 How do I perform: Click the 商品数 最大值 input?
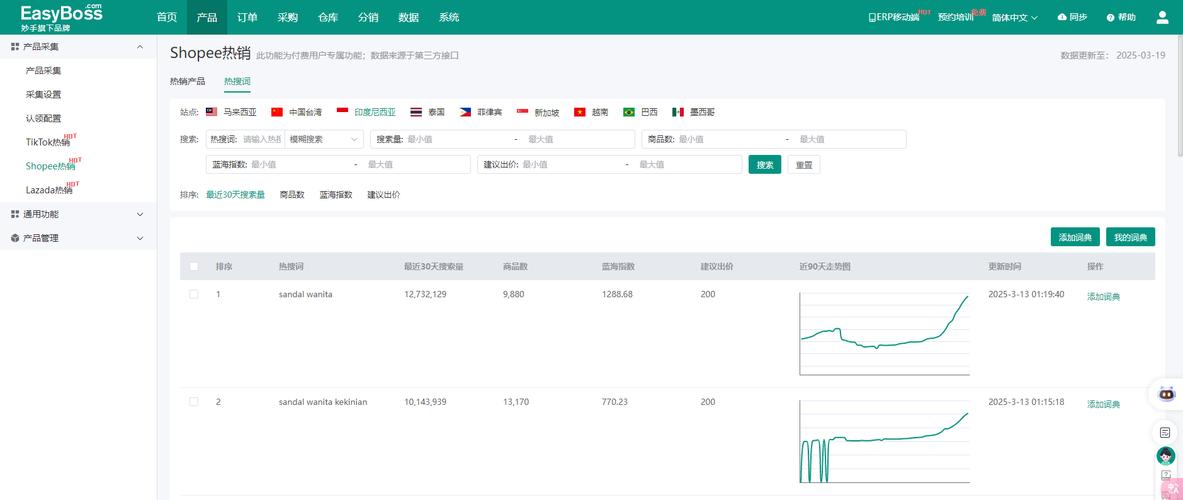(850, 140)
